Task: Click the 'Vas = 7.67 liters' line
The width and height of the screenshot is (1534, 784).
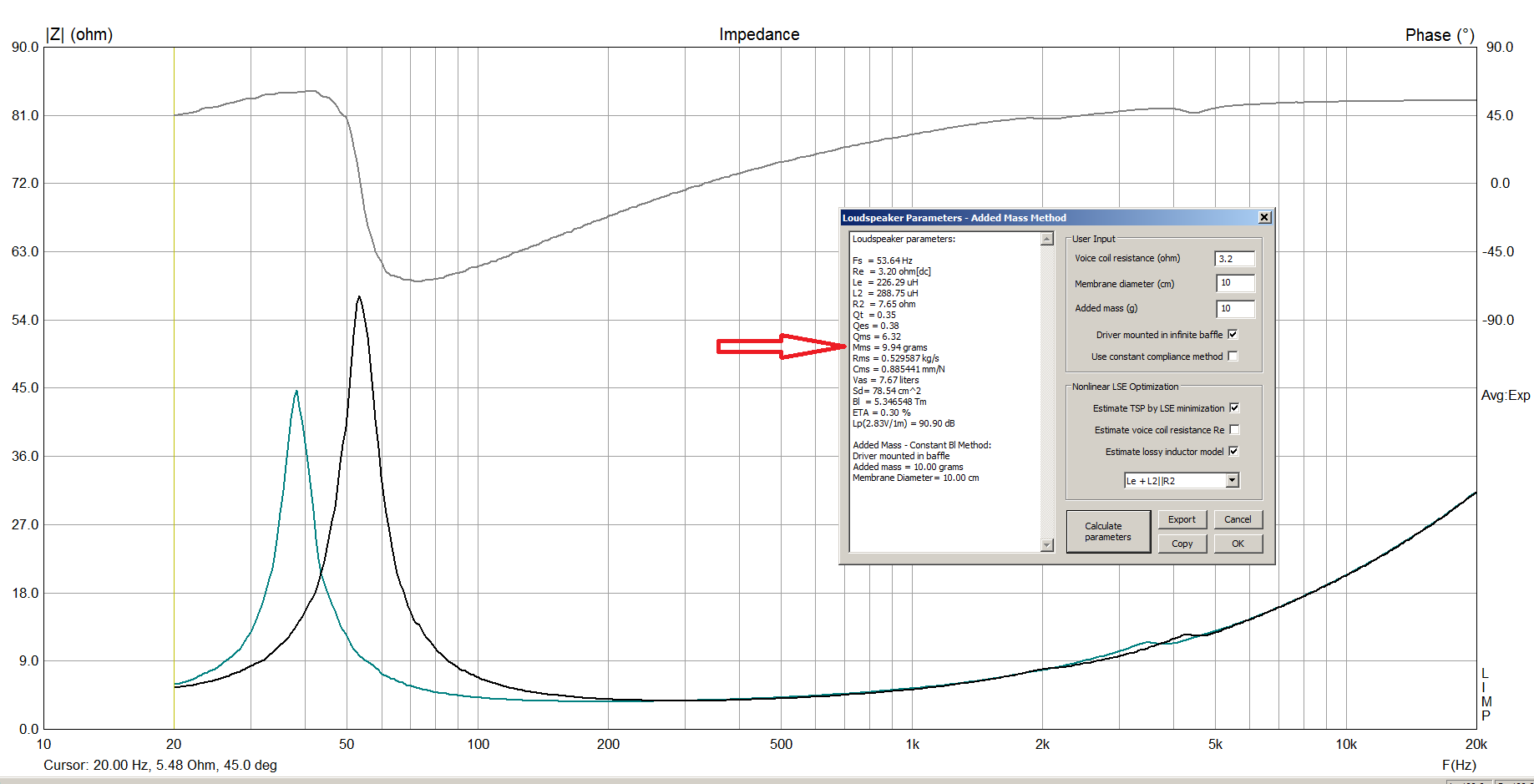Action: pyautogui.click(x=885, y=380)
